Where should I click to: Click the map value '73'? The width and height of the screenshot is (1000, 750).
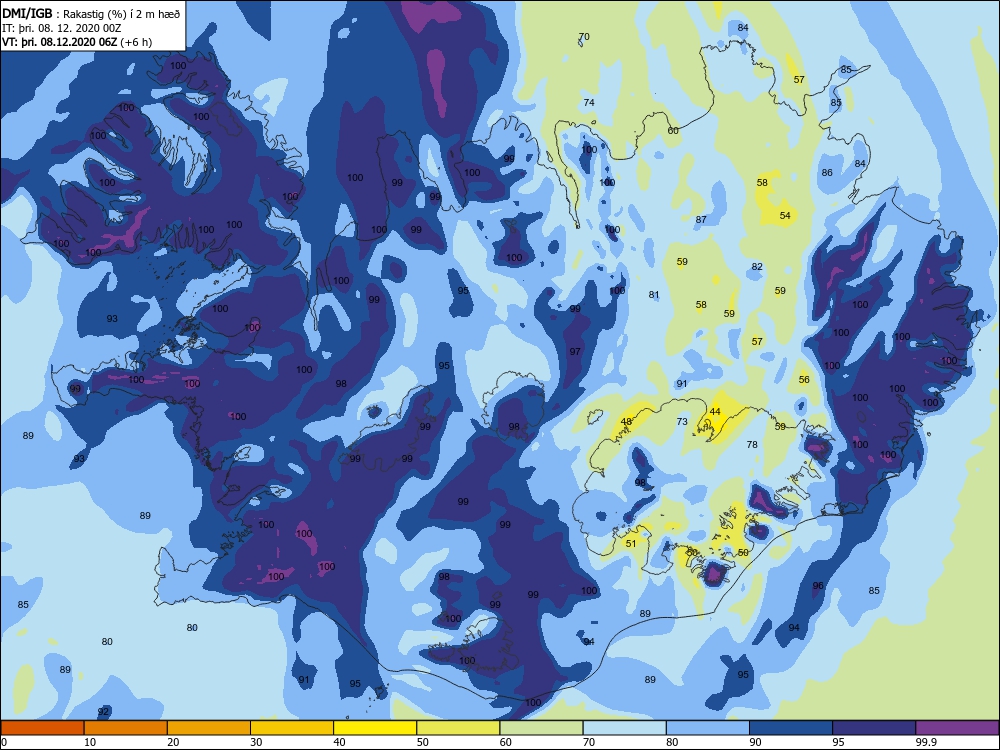click(x=682, y=422)
